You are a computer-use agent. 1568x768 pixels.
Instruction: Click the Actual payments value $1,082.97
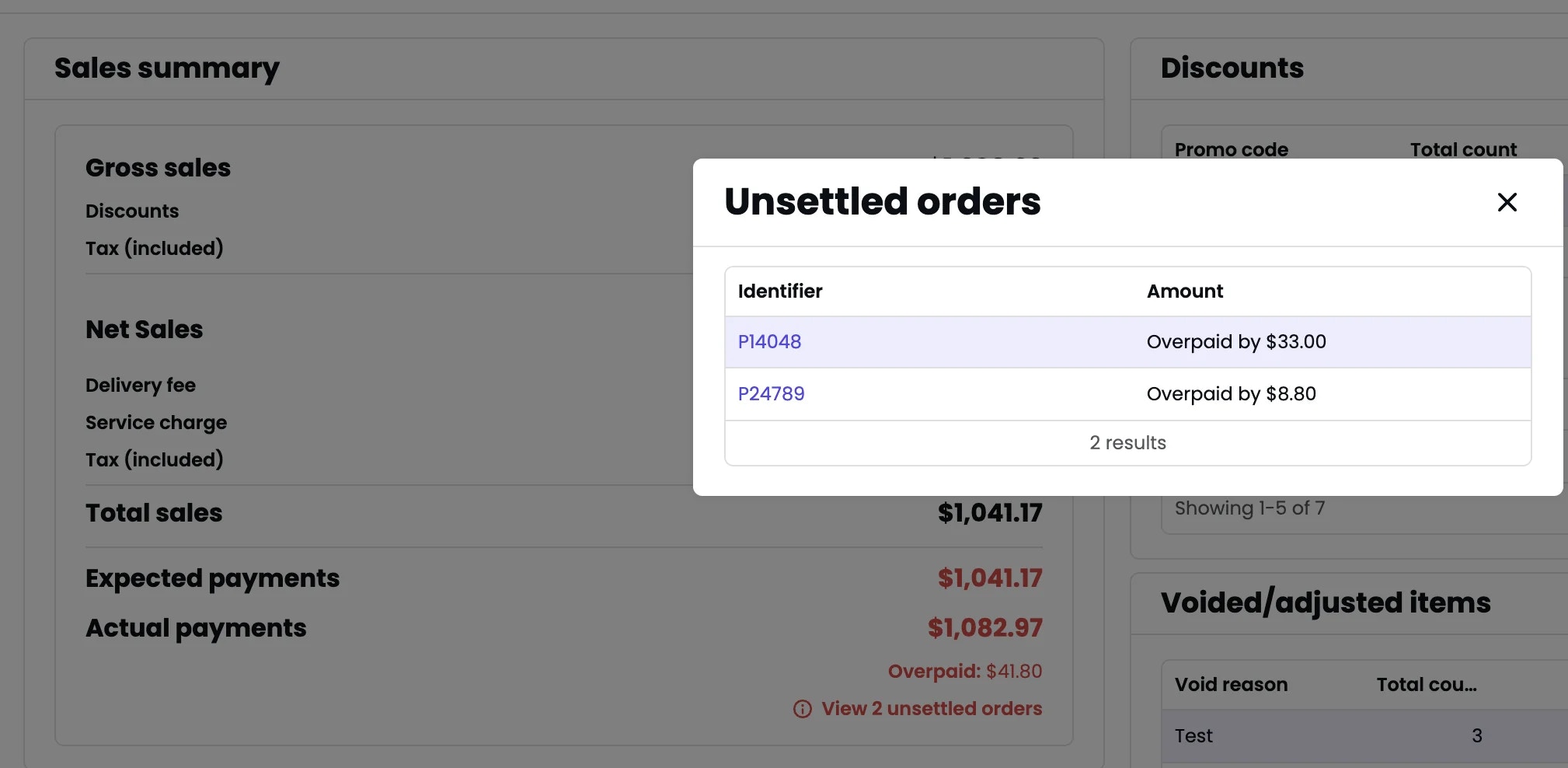tap(984, 627)
